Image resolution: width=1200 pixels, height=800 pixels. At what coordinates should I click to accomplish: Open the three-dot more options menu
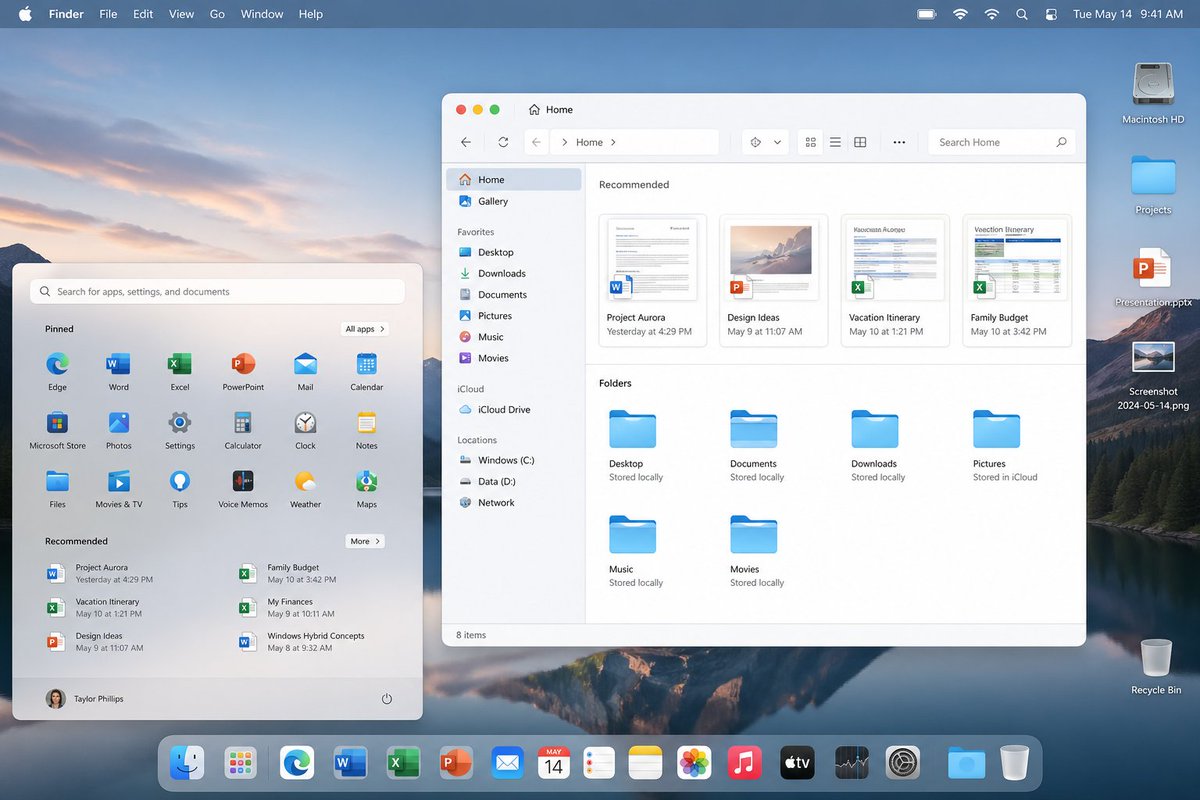coord(899,142)
